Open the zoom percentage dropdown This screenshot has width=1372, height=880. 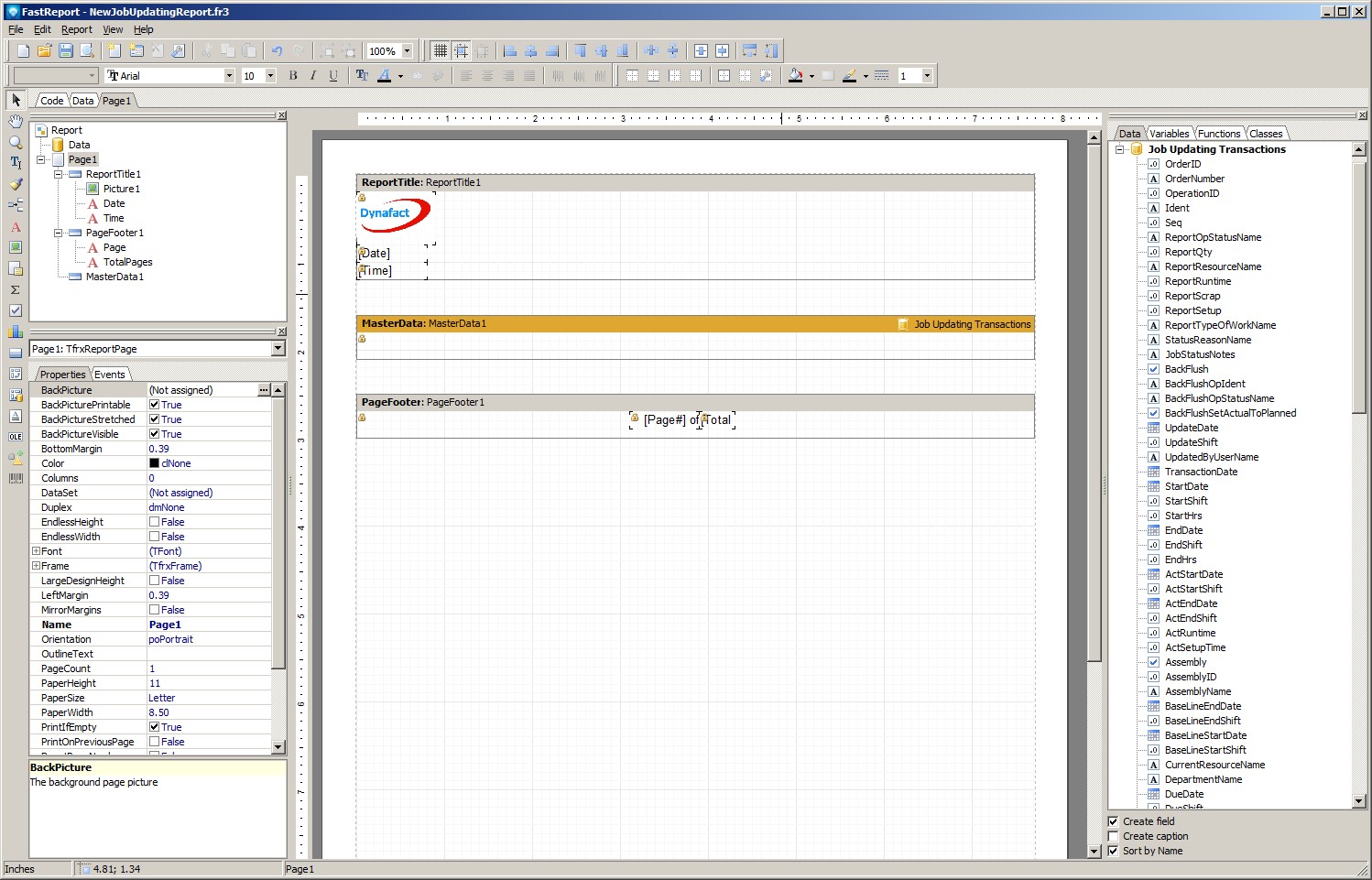(408, 51)
